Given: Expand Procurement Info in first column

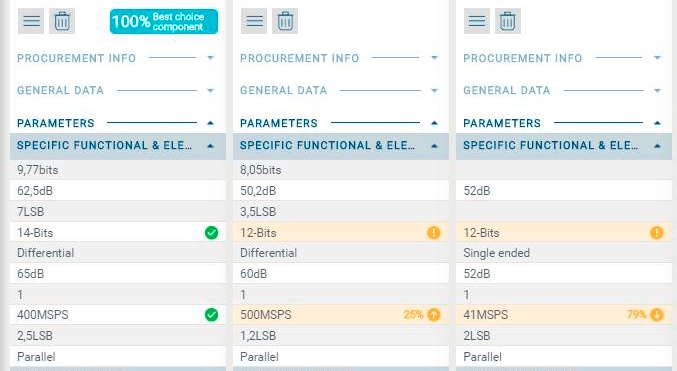Looking at the screenshot, I should pyautogui.click(x=210, y=57).
